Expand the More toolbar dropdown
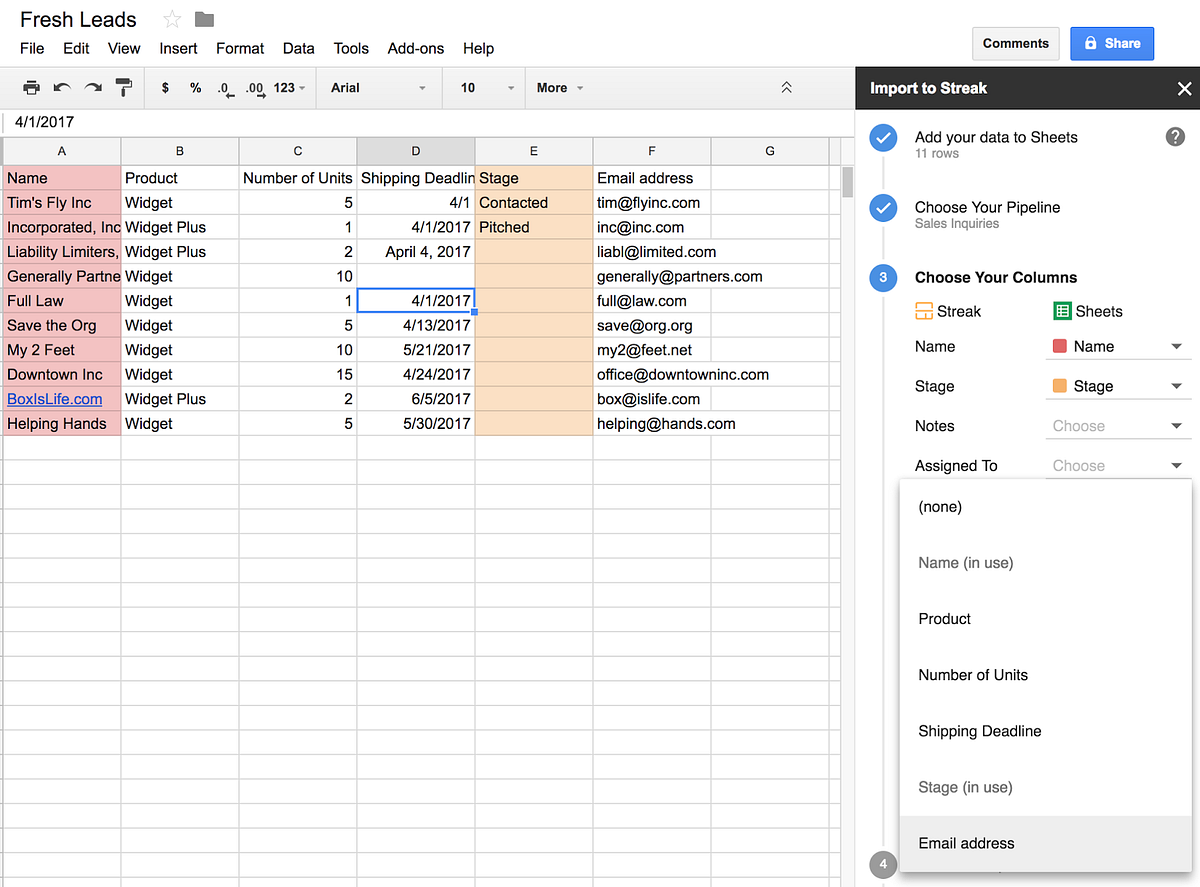1200x887 pixels. point(560,88)
